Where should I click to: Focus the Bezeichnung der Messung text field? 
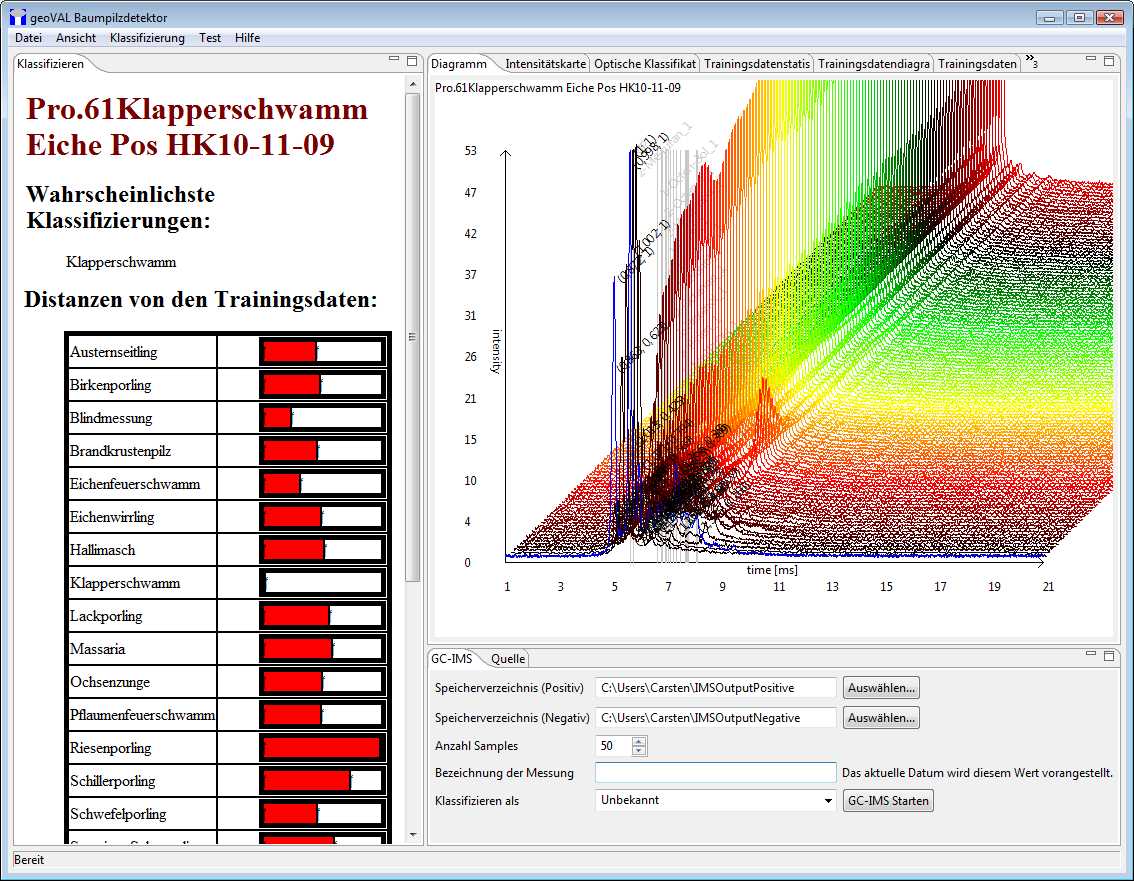point(715,772)
